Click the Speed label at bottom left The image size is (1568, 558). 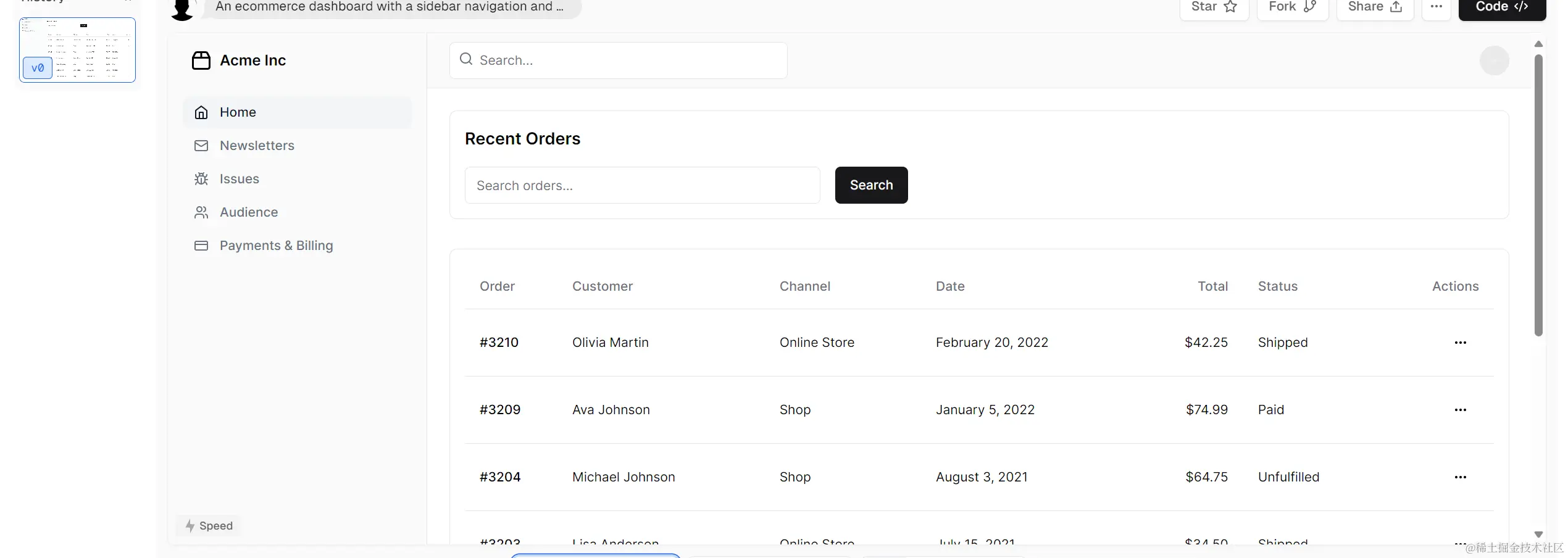click(216, 526)
